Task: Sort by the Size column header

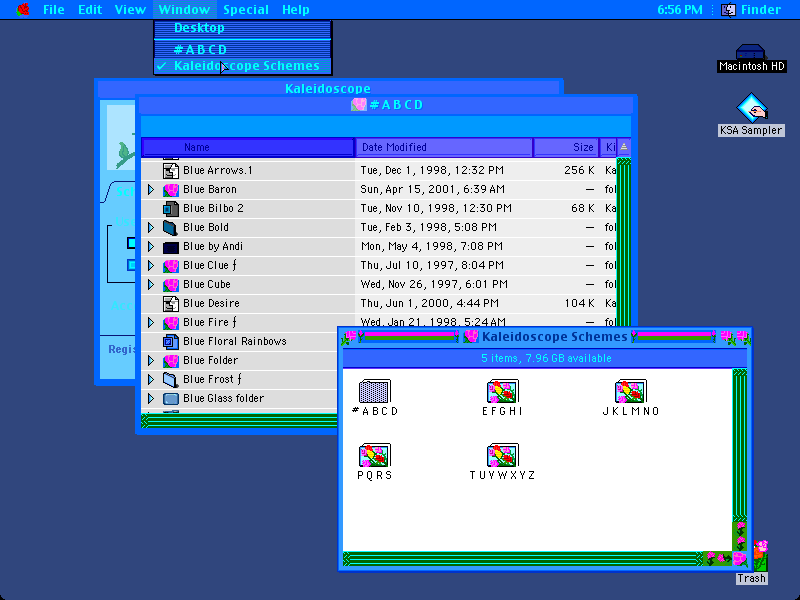Action: (x=565, y=147)
